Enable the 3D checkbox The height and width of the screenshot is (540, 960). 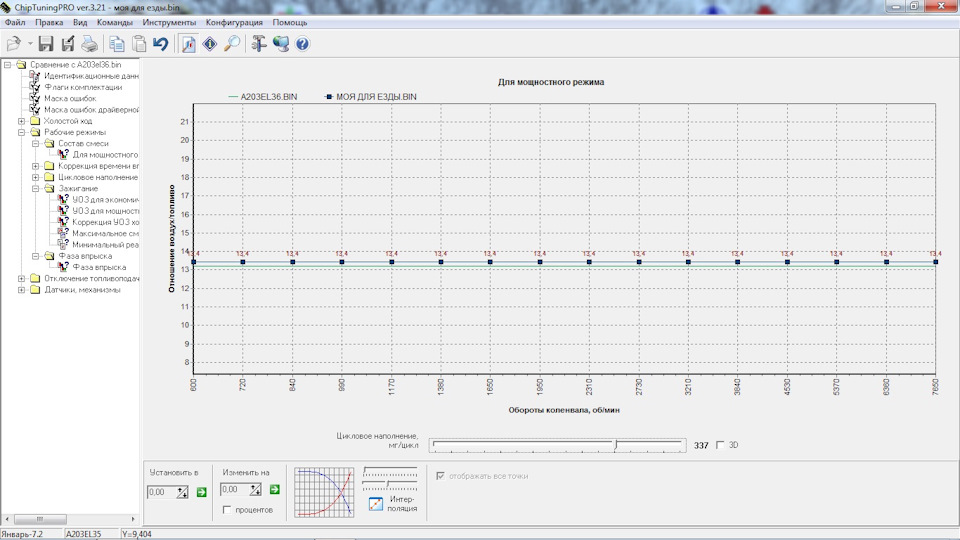click(720, 445)
